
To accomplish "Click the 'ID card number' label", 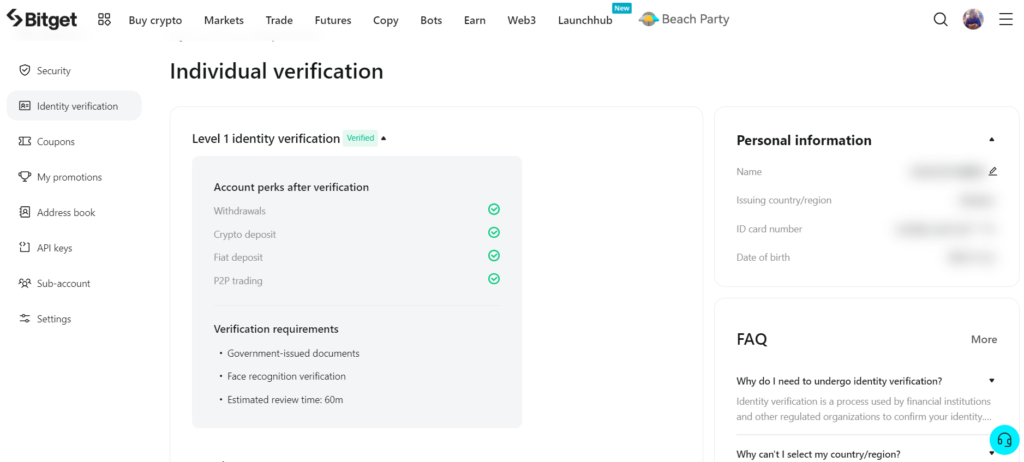I will (769, 229).
